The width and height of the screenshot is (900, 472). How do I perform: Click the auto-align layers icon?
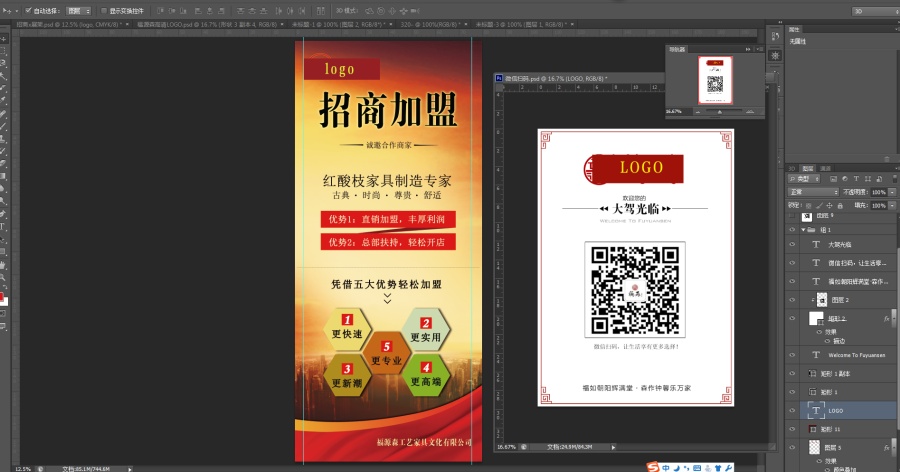(x=320, y=11)
